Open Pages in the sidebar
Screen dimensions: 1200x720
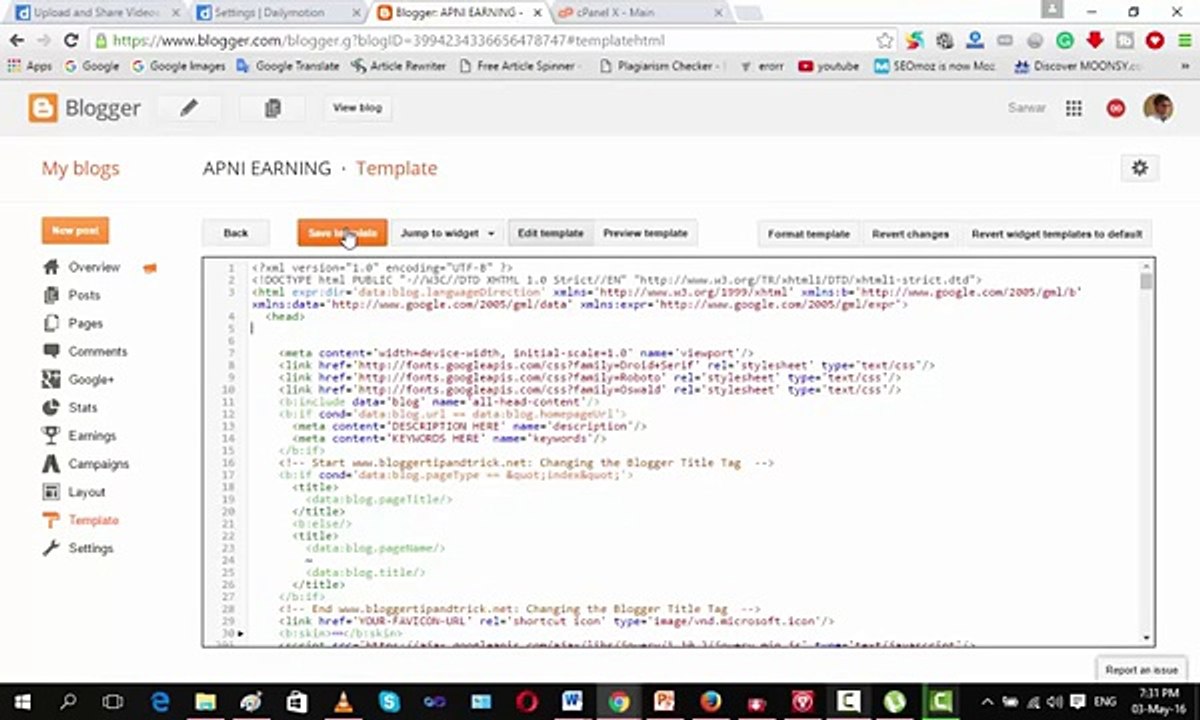[85, 324]
